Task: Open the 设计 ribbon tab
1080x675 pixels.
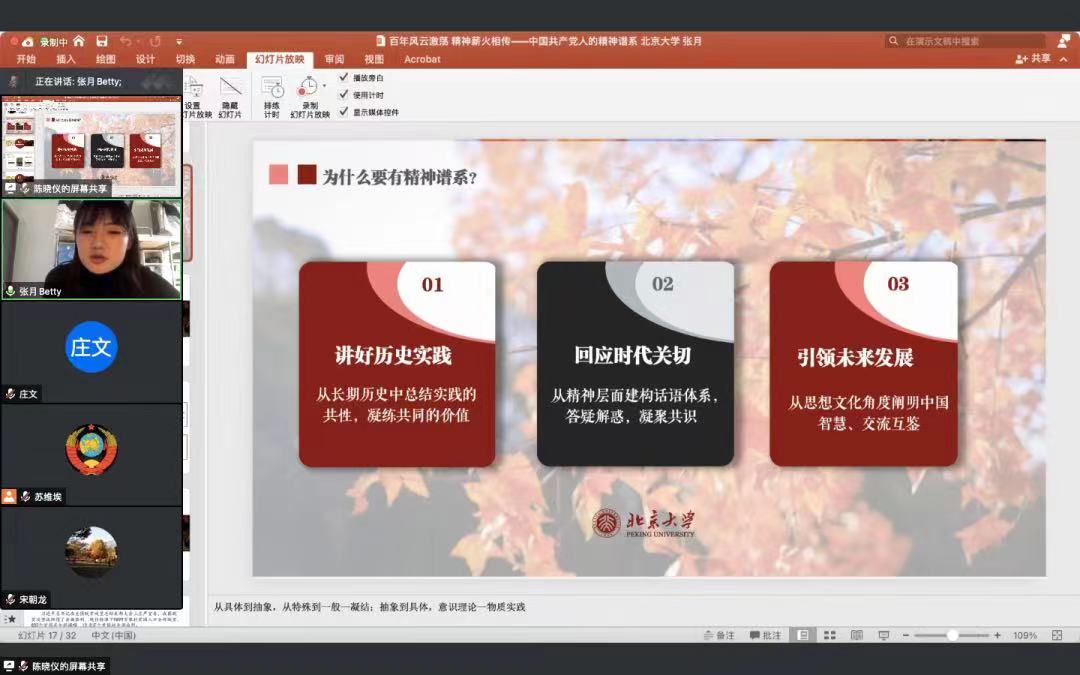Action: tap(146, 59)
